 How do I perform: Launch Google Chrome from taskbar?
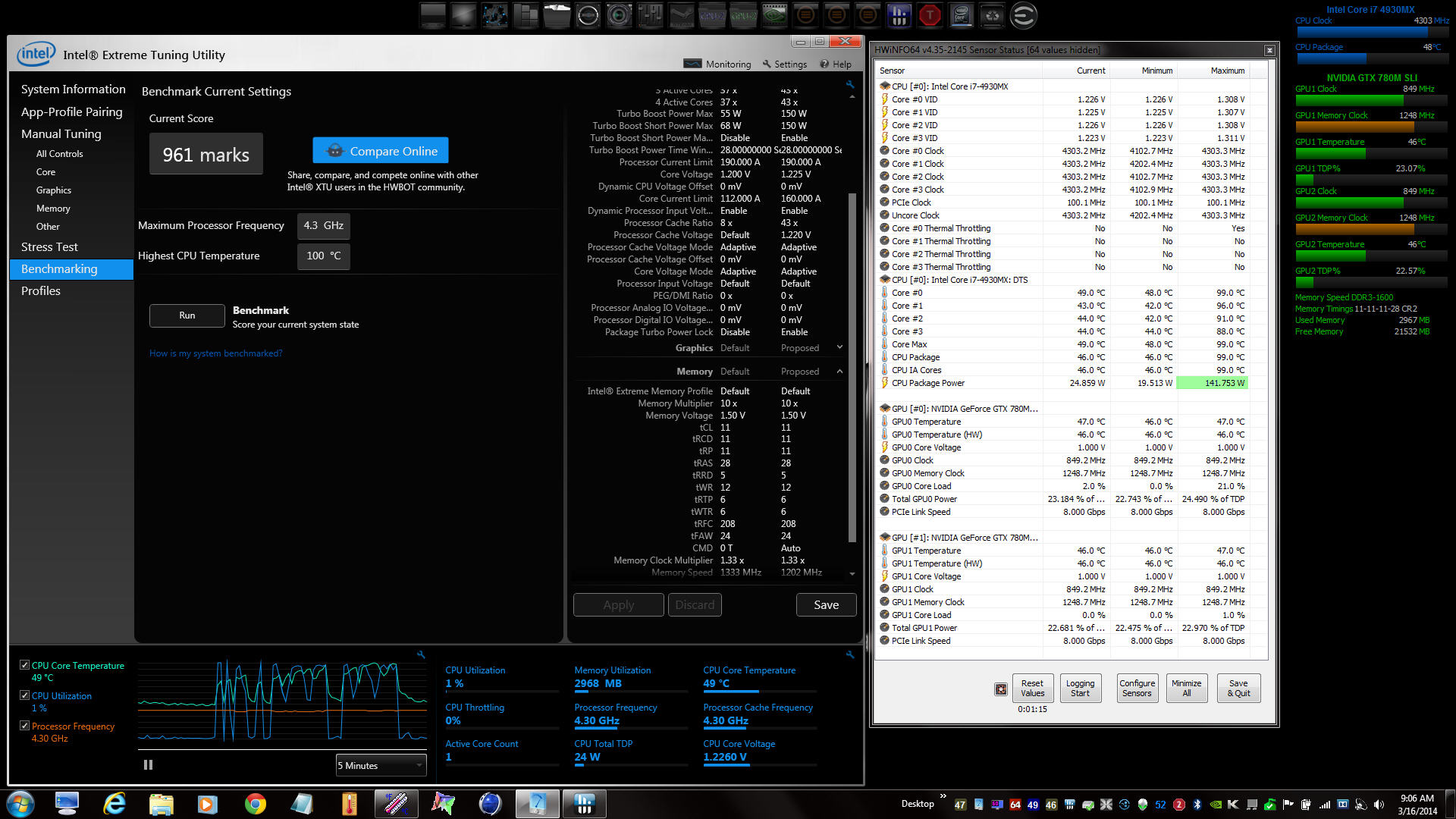[x=255, y=804]
